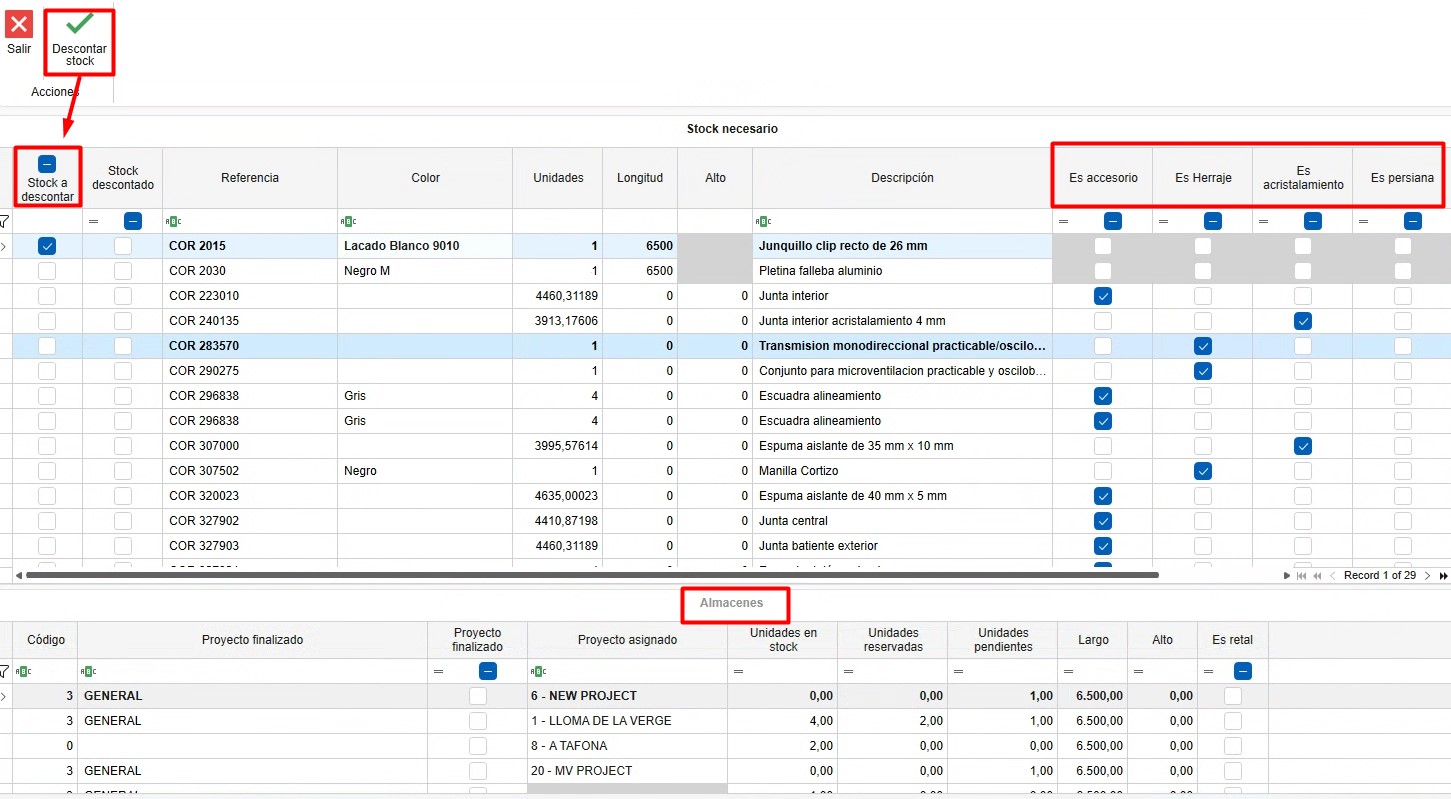Click the filter funnel icon in Almacenes grid
The width and height of the screenshot is (1451, 799).
coord(5,671)
